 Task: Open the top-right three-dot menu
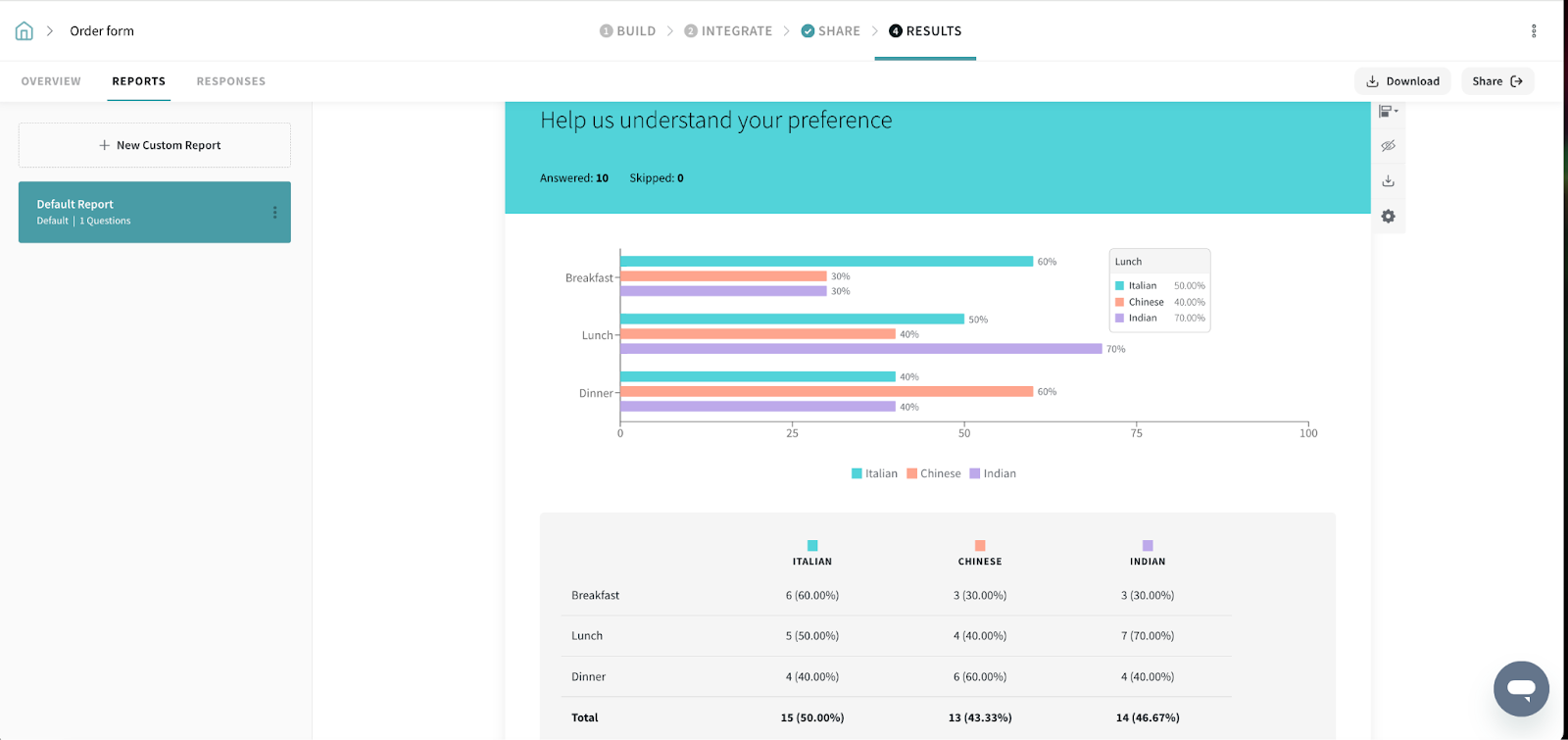1534,31
